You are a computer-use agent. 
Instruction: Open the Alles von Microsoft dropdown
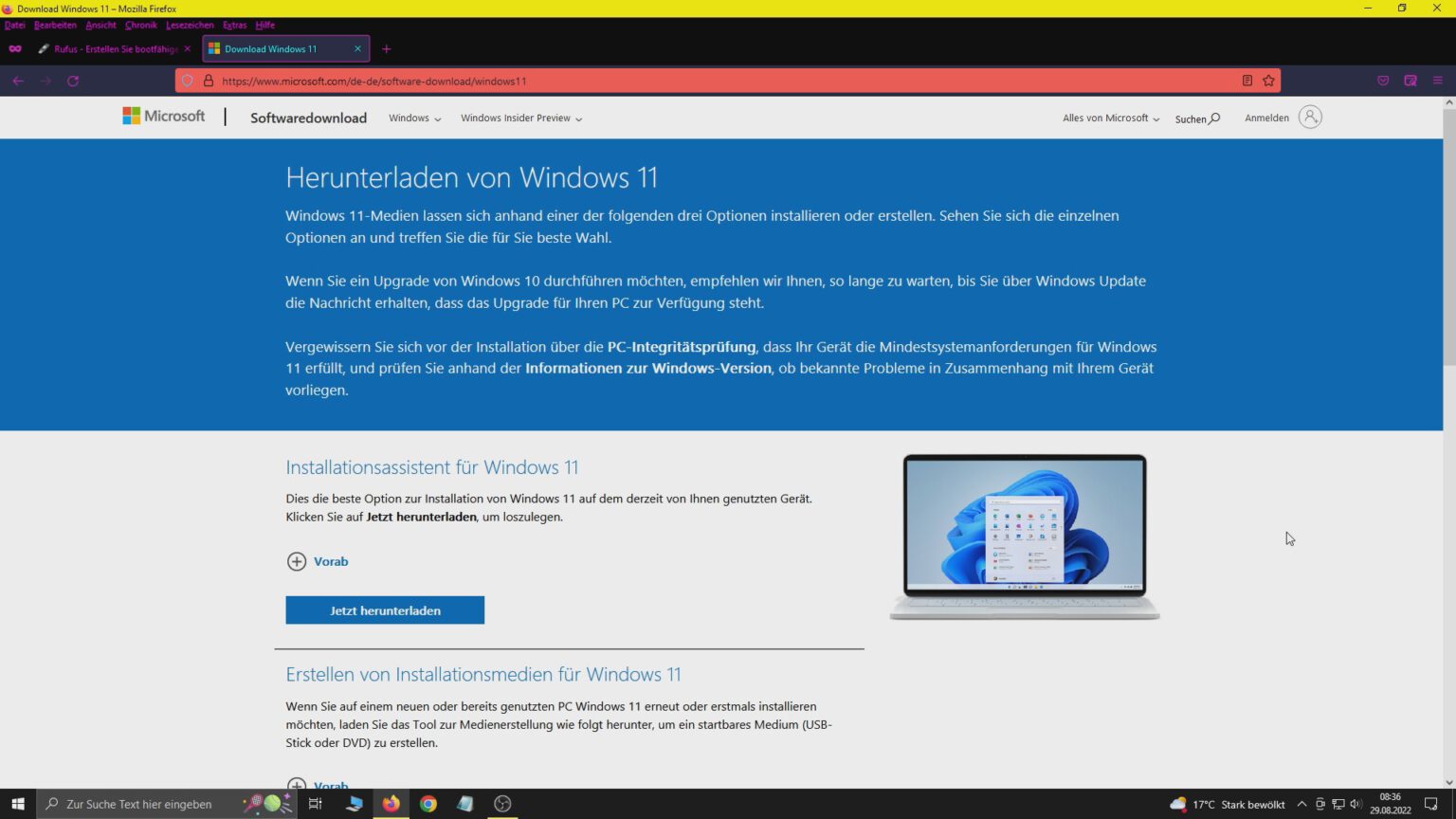tap(1111, 118)
